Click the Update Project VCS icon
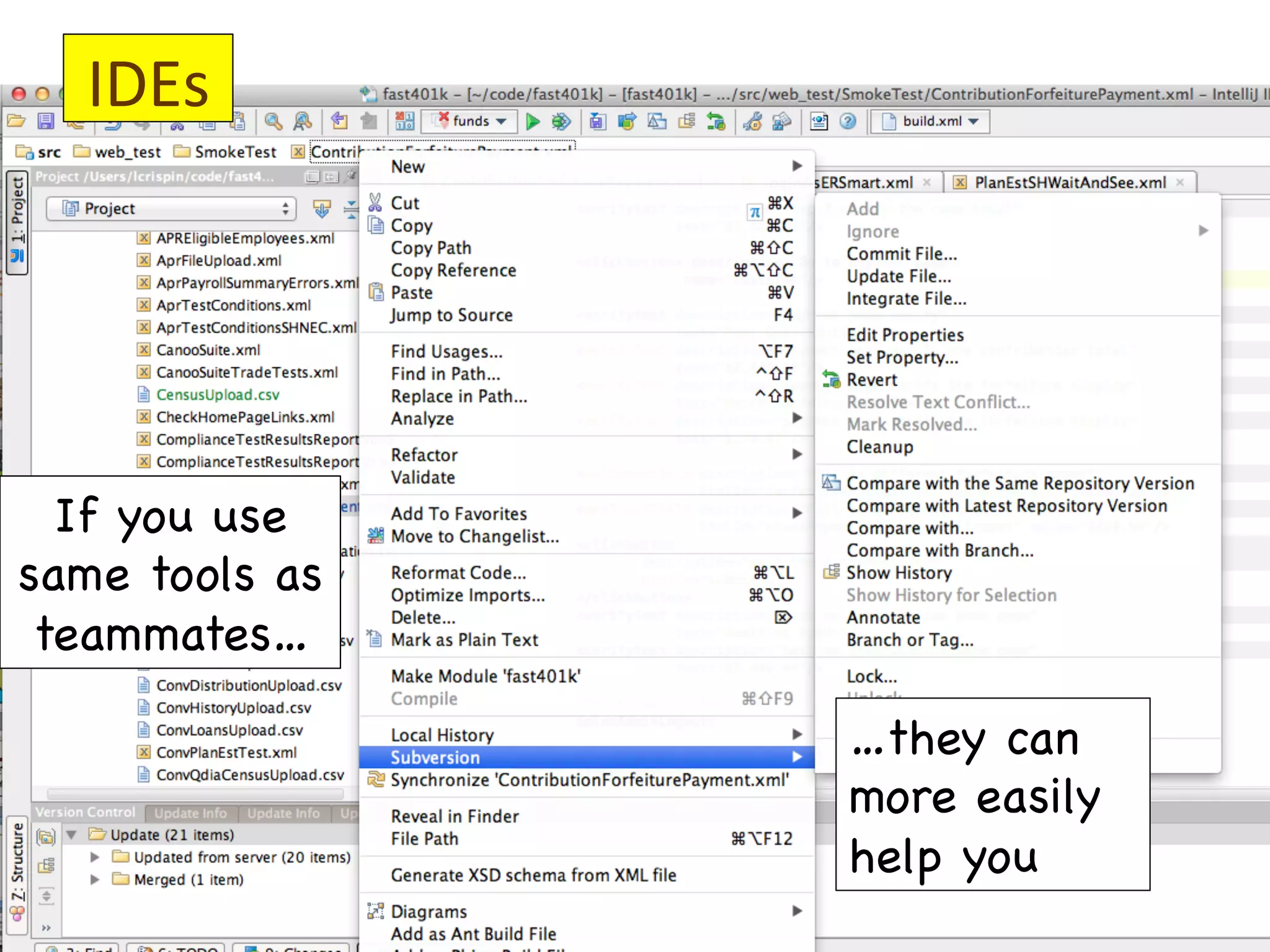Image resolution: width=1270 pixels, height=952 pixels. coord(597,121)
